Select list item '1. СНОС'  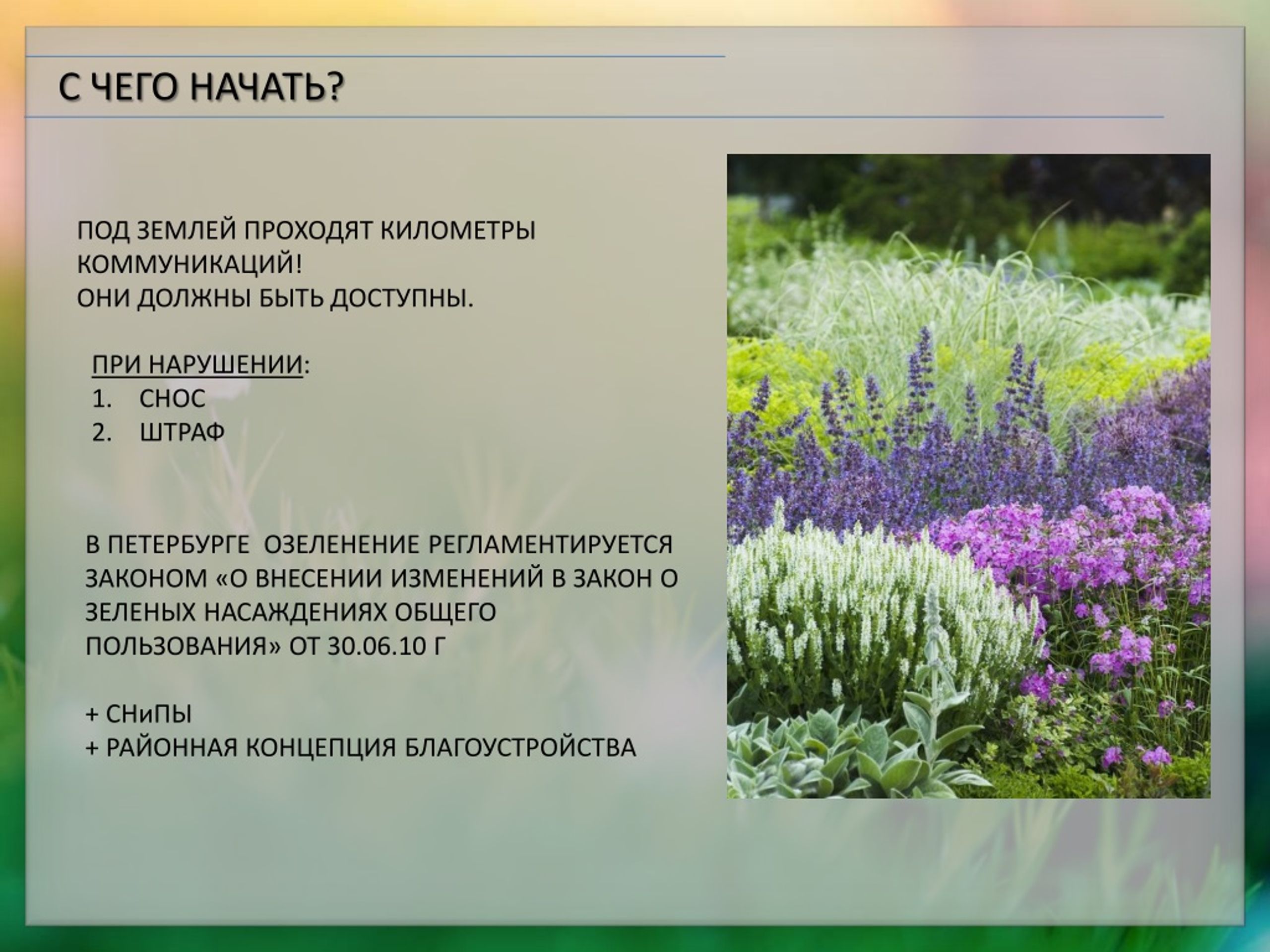(149, 399)
